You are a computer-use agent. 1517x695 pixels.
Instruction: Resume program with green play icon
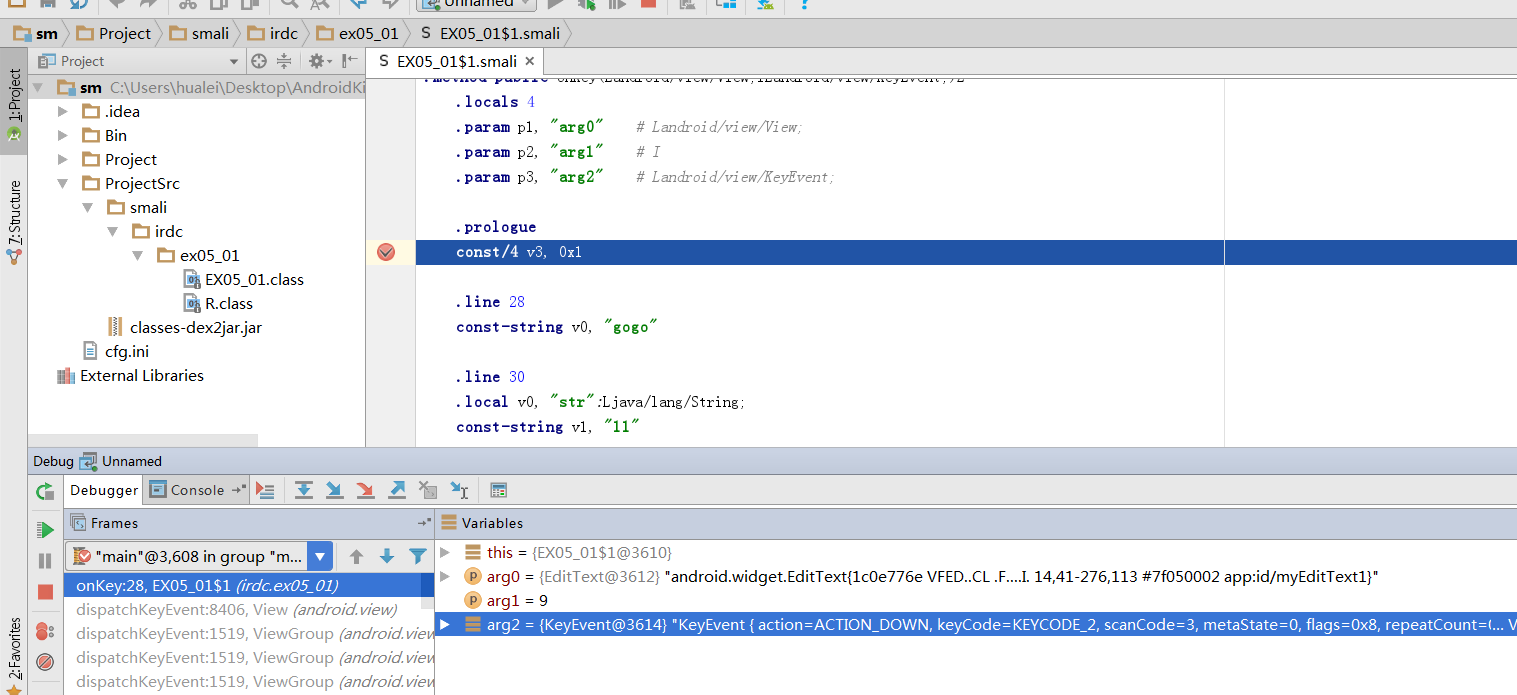pyautogui.click(x=45, y=530)
